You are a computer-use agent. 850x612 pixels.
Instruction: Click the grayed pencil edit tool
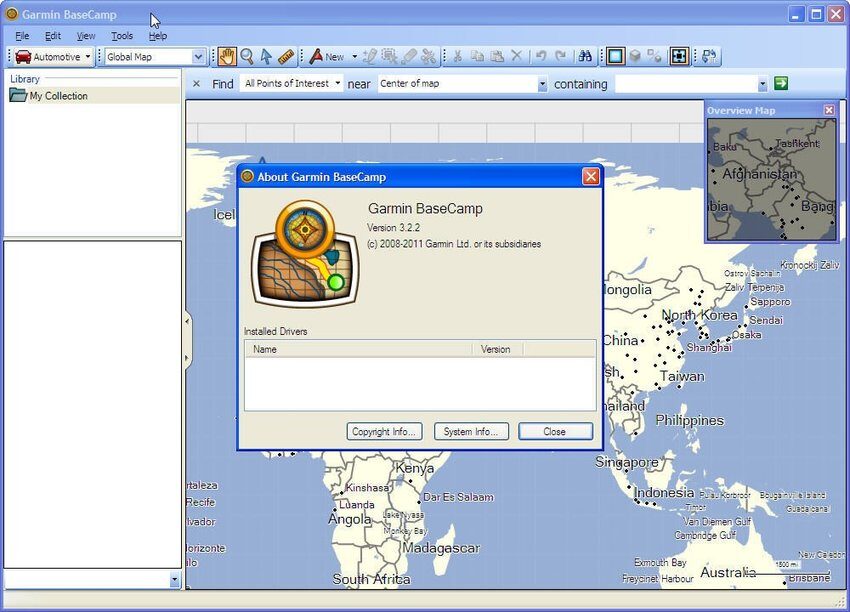[x=370, y=56]
